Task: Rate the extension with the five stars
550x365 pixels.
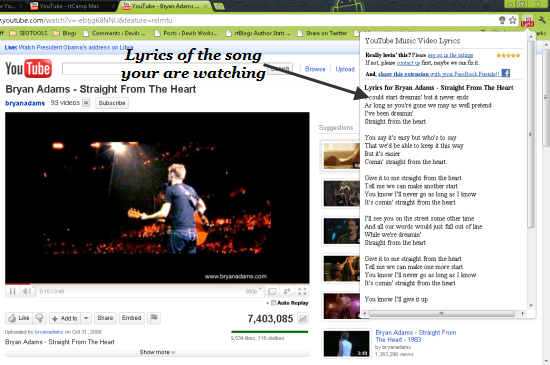Action: (x=508, y=55)
